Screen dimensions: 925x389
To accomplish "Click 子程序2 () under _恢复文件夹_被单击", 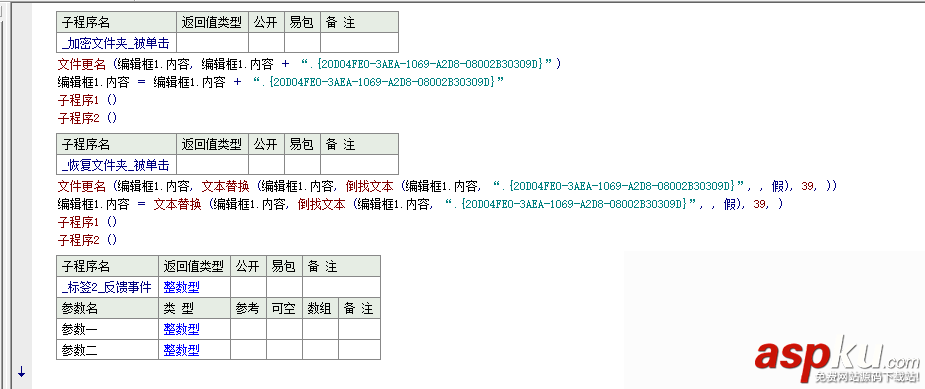I will tap(87, 240).
